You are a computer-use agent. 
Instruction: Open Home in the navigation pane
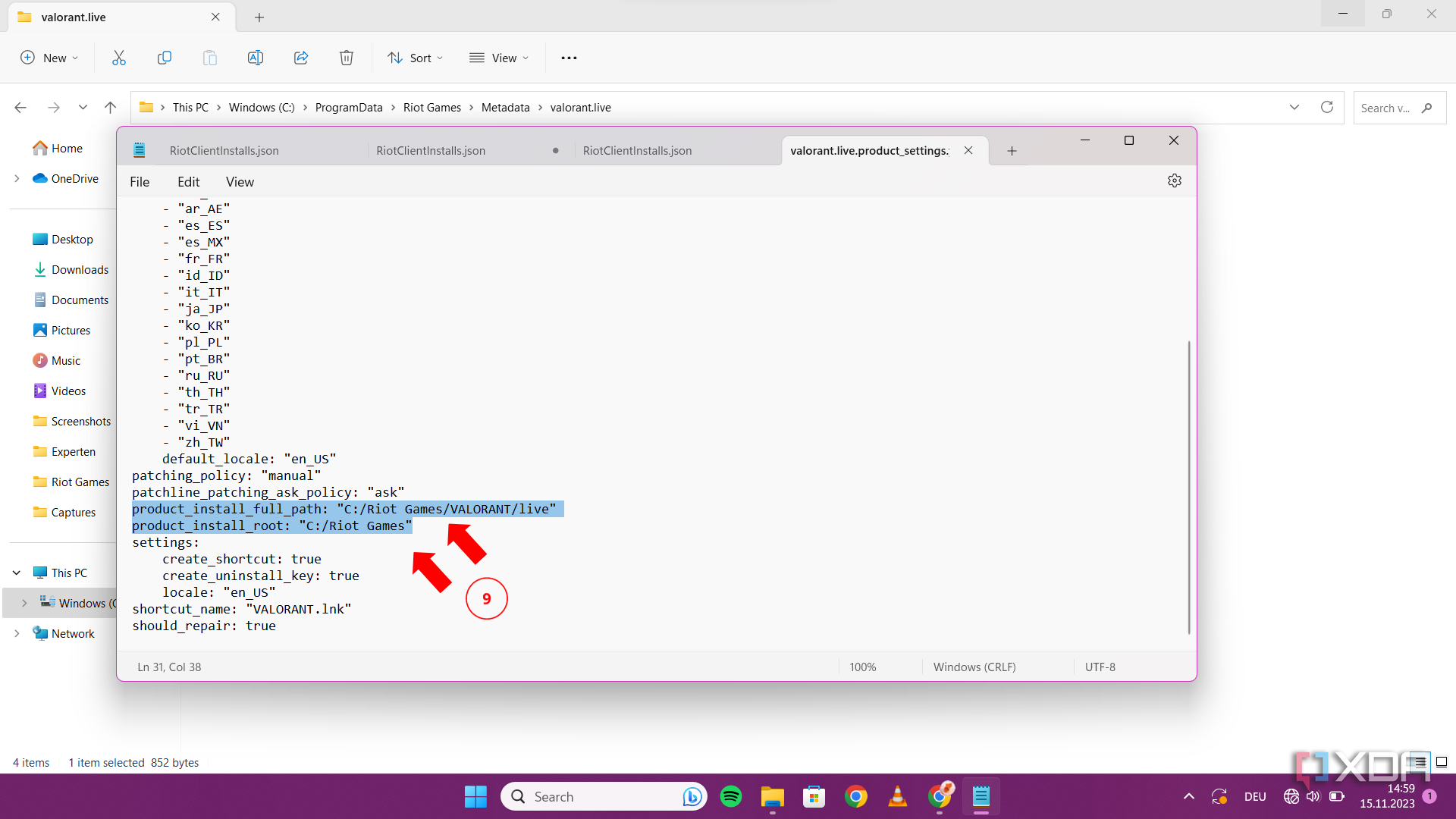(67, 149)
